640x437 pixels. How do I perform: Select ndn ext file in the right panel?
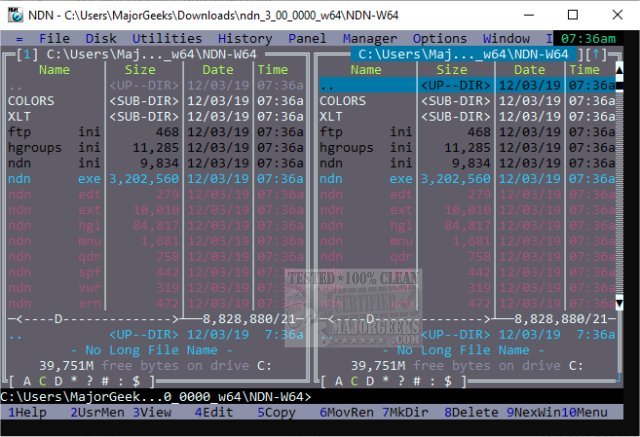click(x=467, y=210)
